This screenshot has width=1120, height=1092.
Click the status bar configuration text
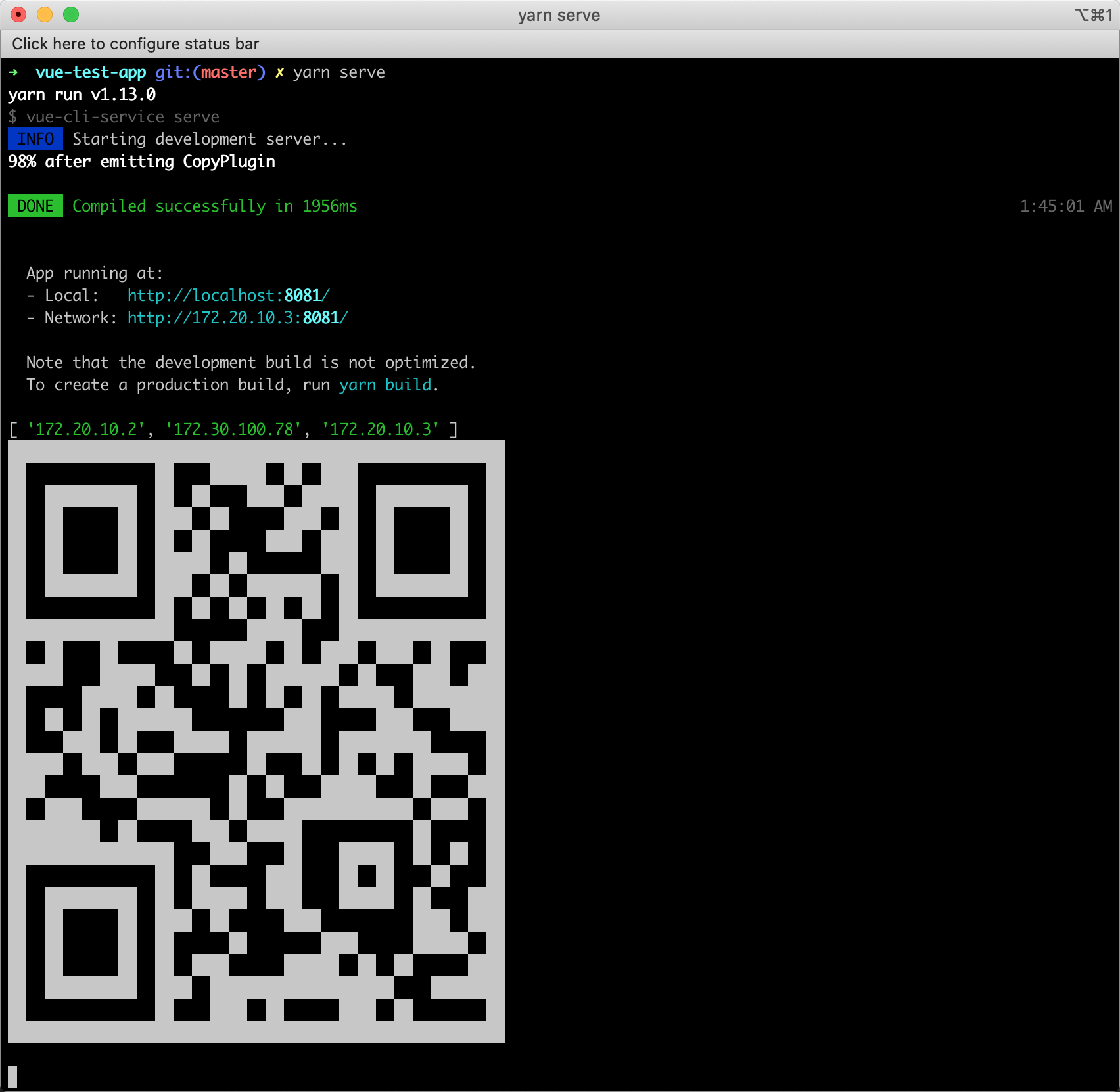(x=135, y=44)
